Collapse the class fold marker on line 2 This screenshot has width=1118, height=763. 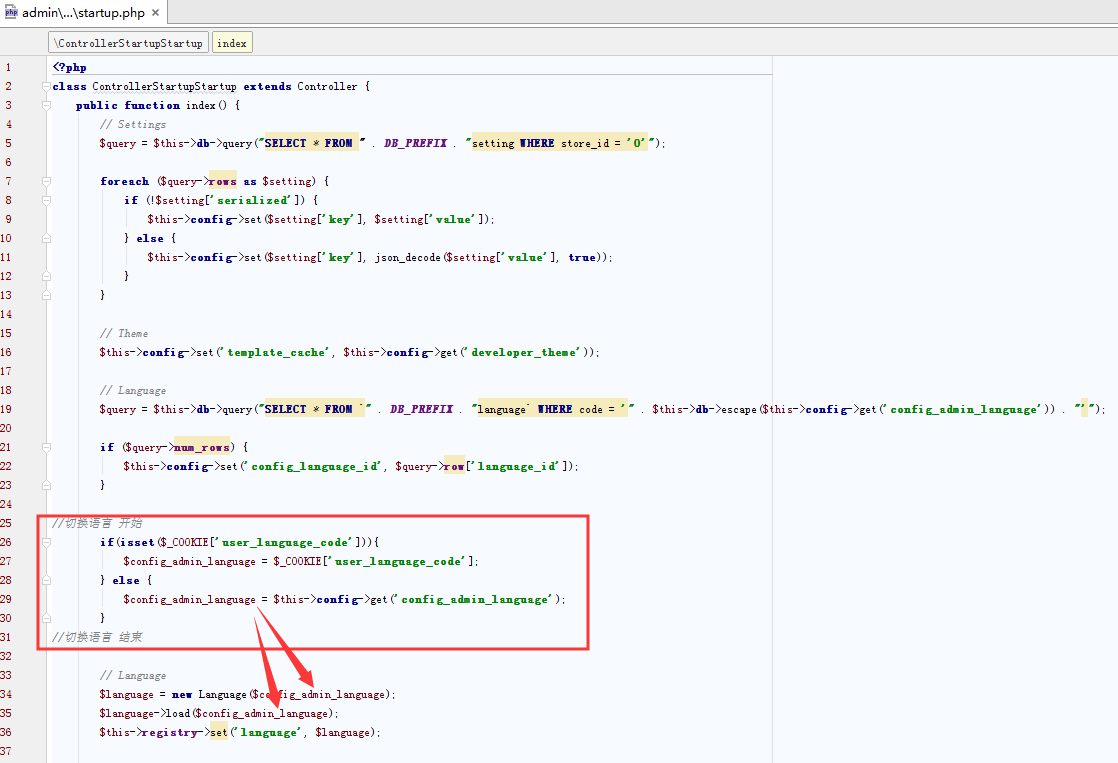point(46,86)
